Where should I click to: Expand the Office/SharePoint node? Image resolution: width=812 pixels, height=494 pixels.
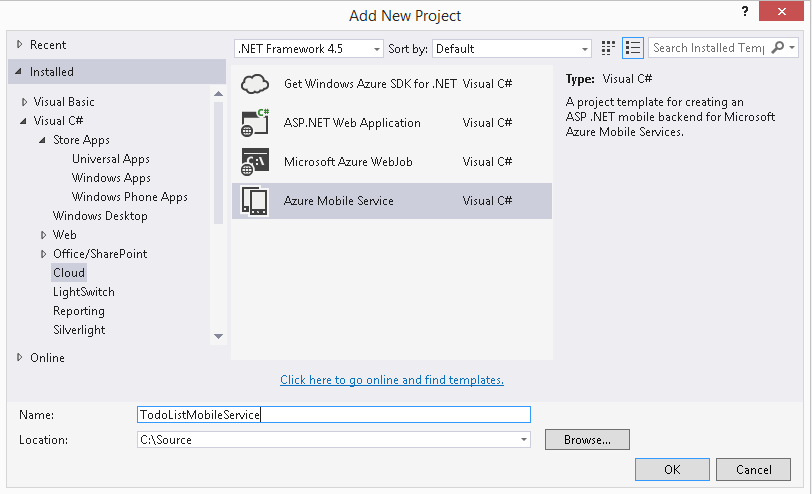44,254
